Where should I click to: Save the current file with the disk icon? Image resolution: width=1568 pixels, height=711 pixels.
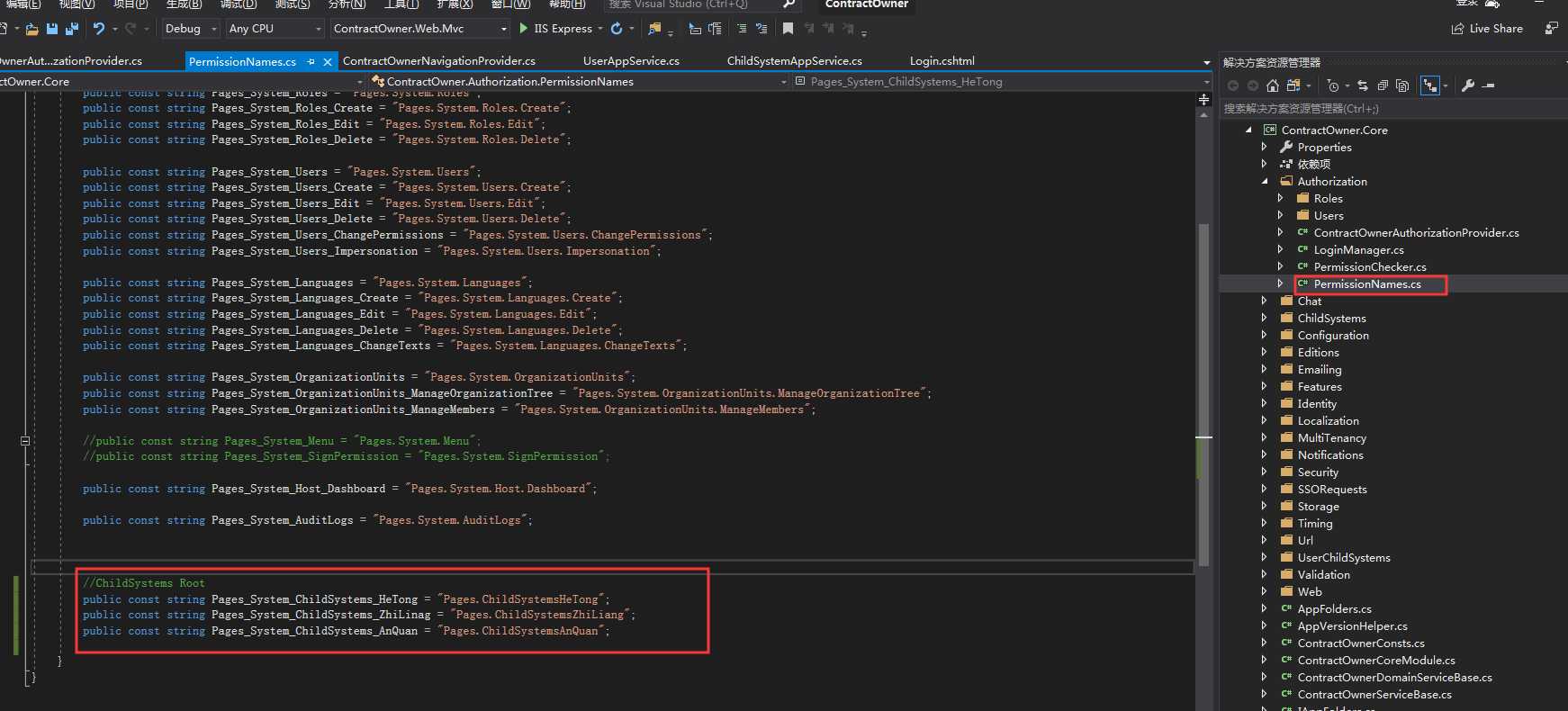pyautogui.click(x=51, y=29)
